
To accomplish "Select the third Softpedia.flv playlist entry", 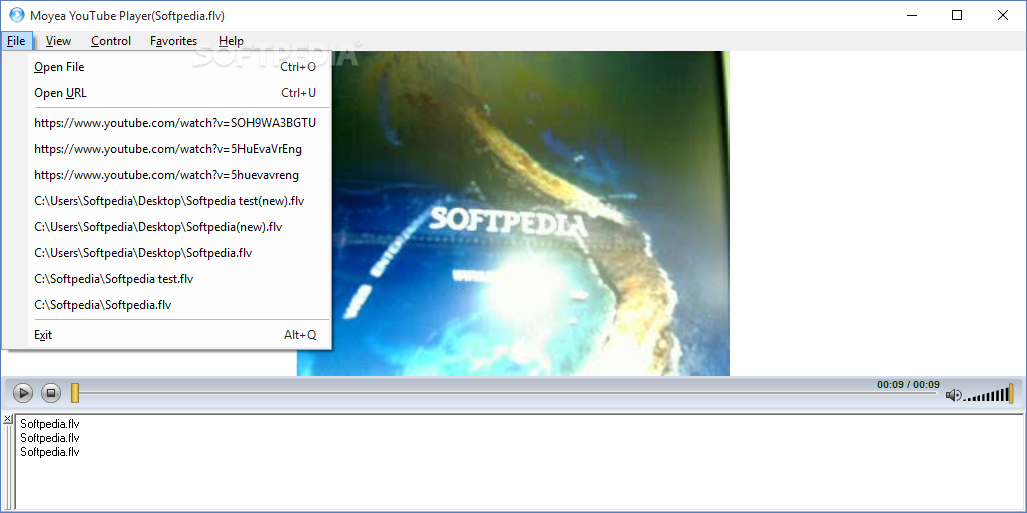I will click(50, 451).
